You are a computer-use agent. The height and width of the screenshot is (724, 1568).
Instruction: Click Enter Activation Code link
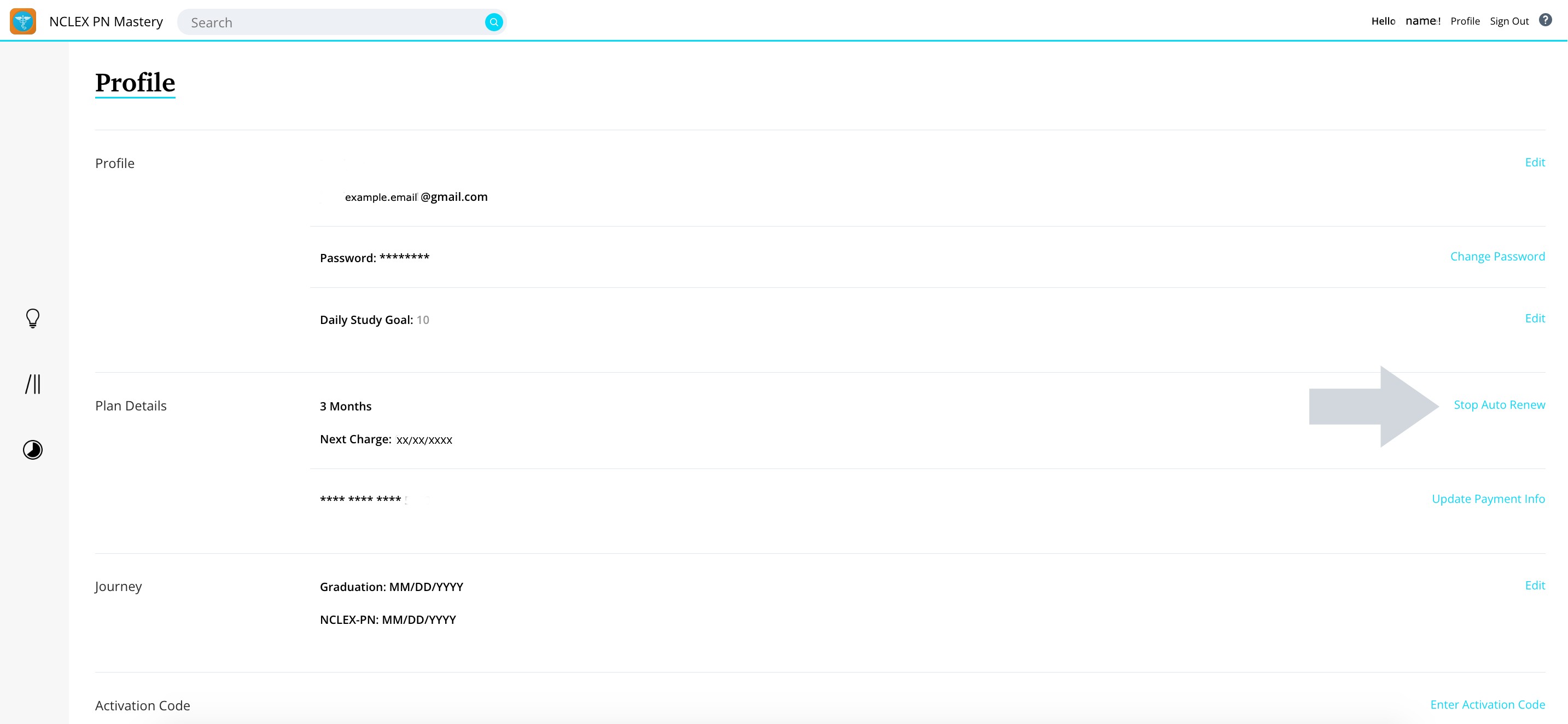pos(1487,704)
